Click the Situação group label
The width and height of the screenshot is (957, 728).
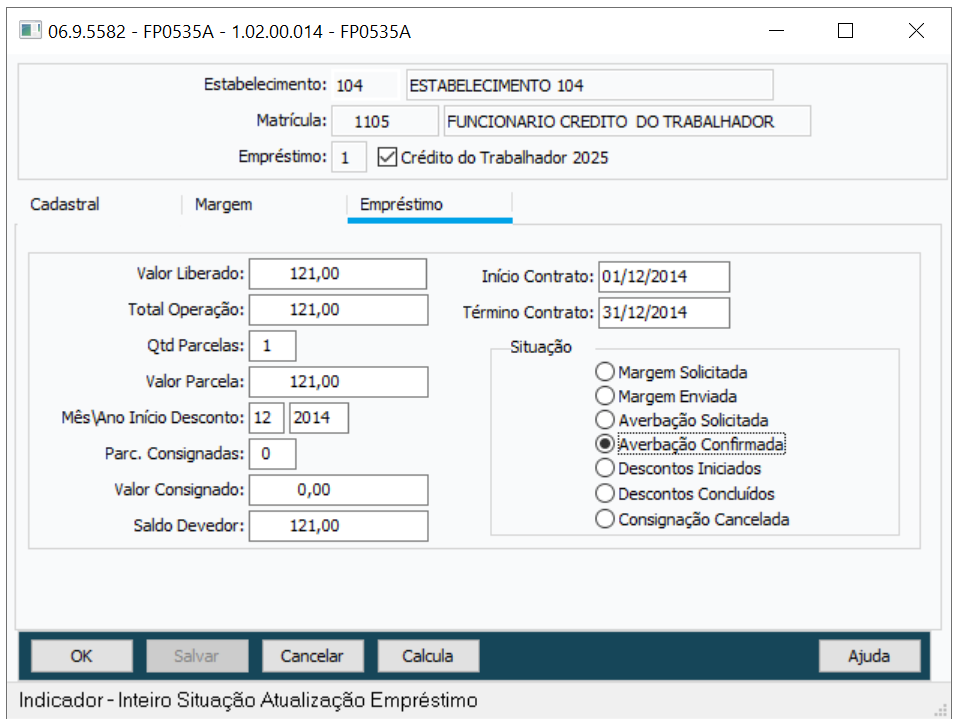pos(541,347)
